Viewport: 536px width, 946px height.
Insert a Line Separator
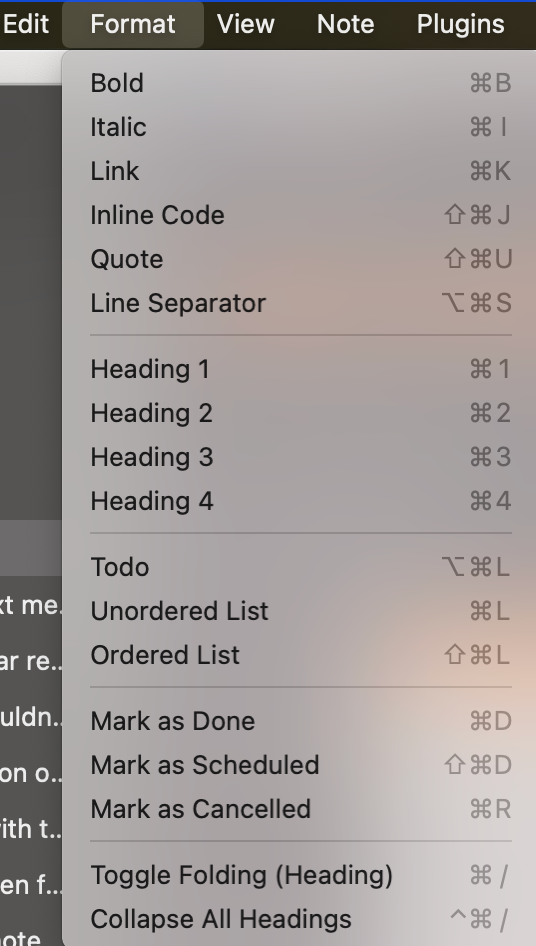tap(301, 303)
